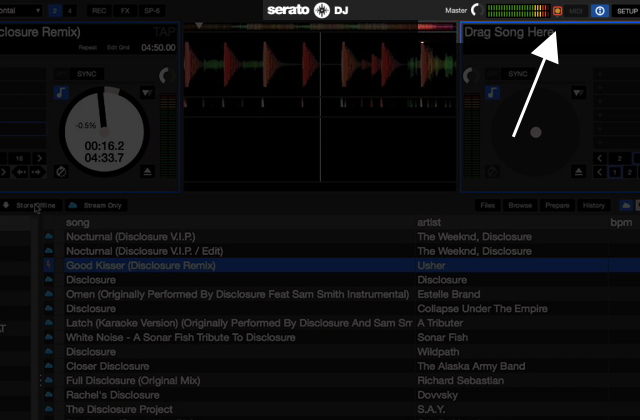Click the beat jump forward icon
The height and width of the screenshot is (420, 640).
pos(37,172)
